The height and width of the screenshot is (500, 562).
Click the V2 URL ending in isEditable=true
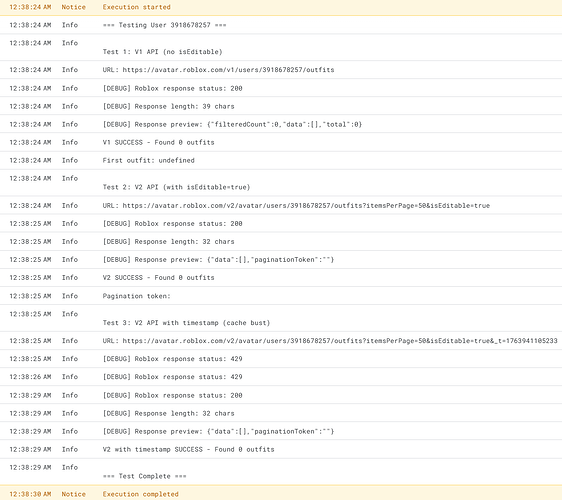pos(296,205)
